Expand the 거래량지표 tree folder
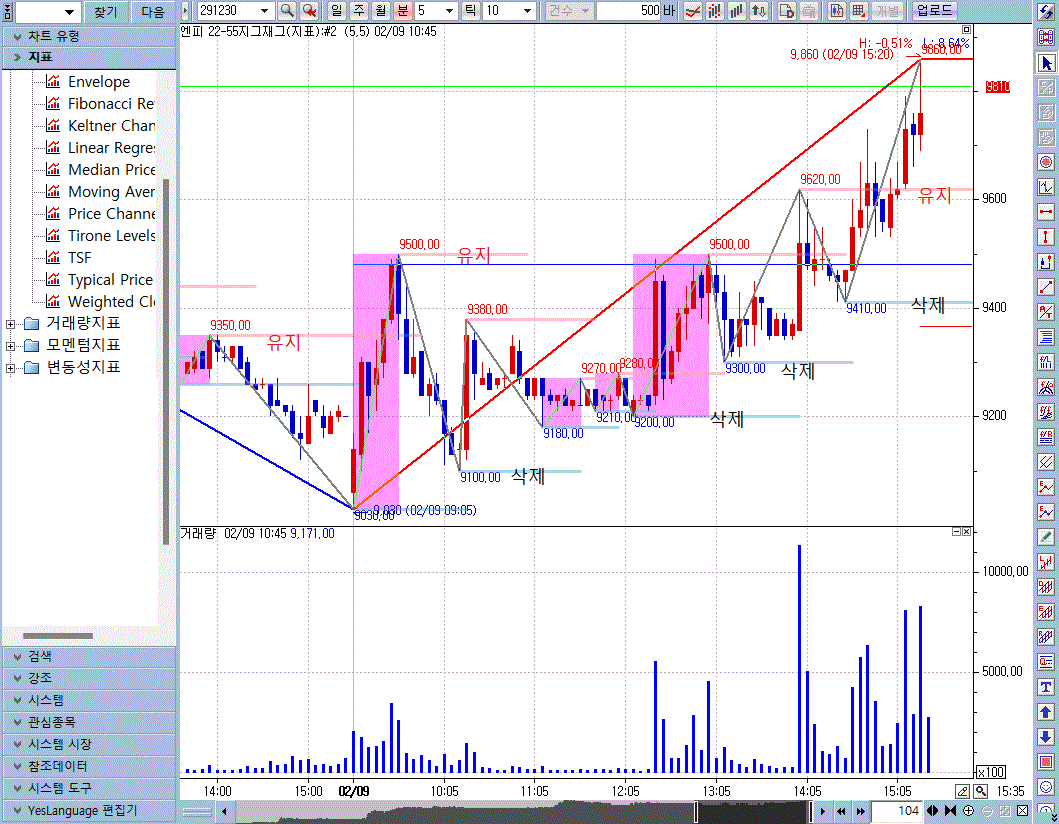 click(12, 324)
